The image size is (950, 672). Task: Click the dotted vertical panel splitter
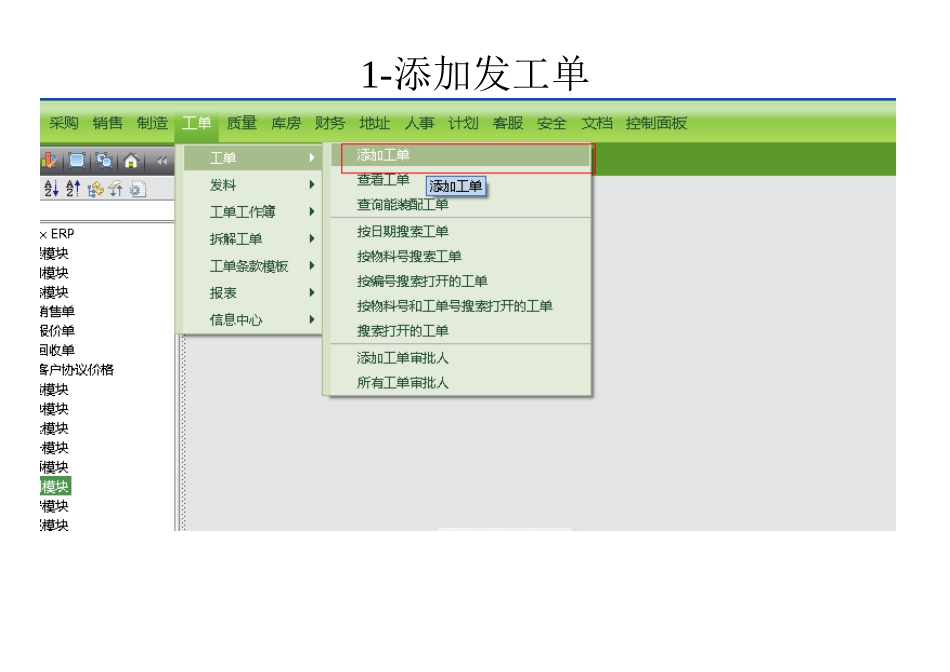(x=182, y=433)
